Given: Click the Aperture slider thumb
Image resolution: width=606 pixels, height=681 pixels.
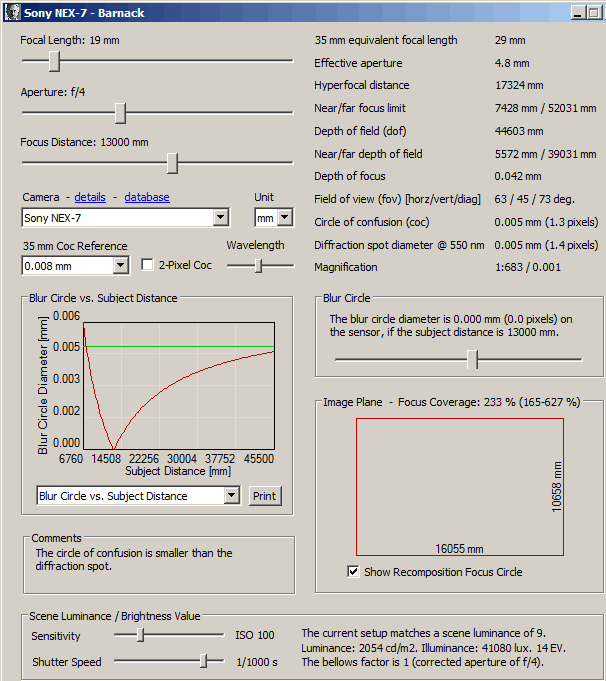Looking at the screenshot, I should coord(120,113).
